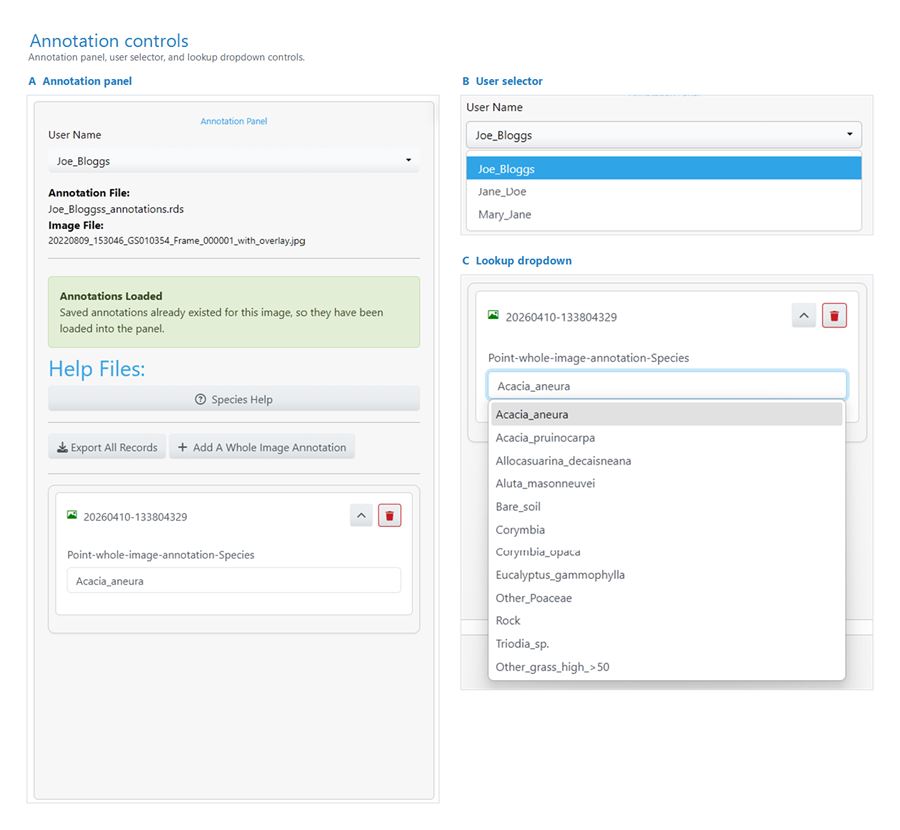Focus Species search field in Lookup dropdown

click(666, 386)
